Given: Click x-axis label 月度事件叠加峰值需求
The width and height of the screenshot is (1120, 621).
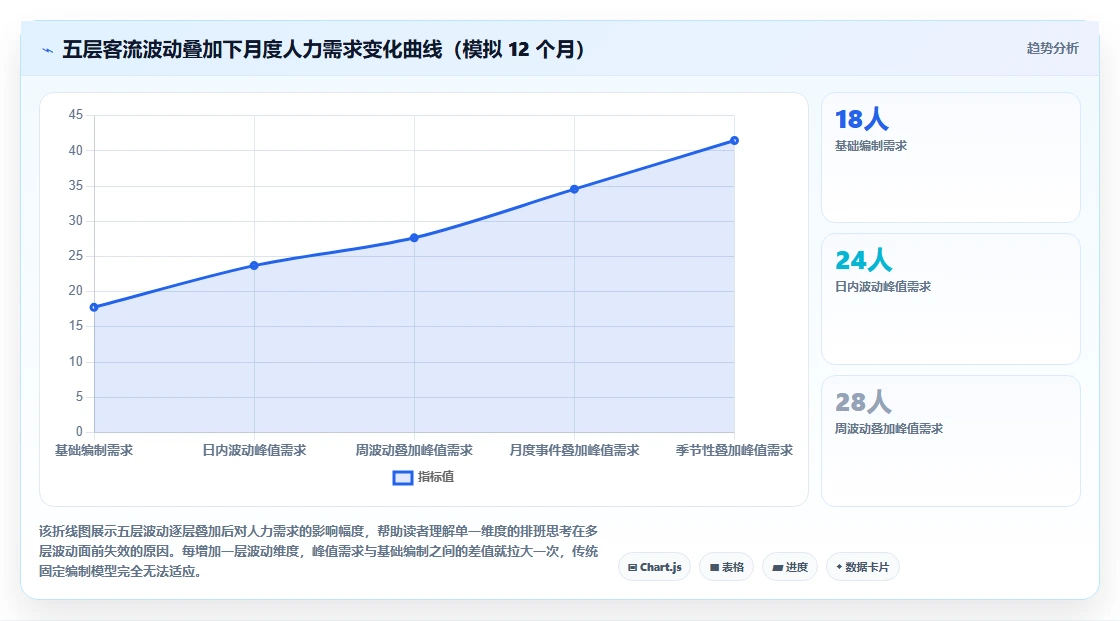Looking at the screenshot, I should 574,450.
